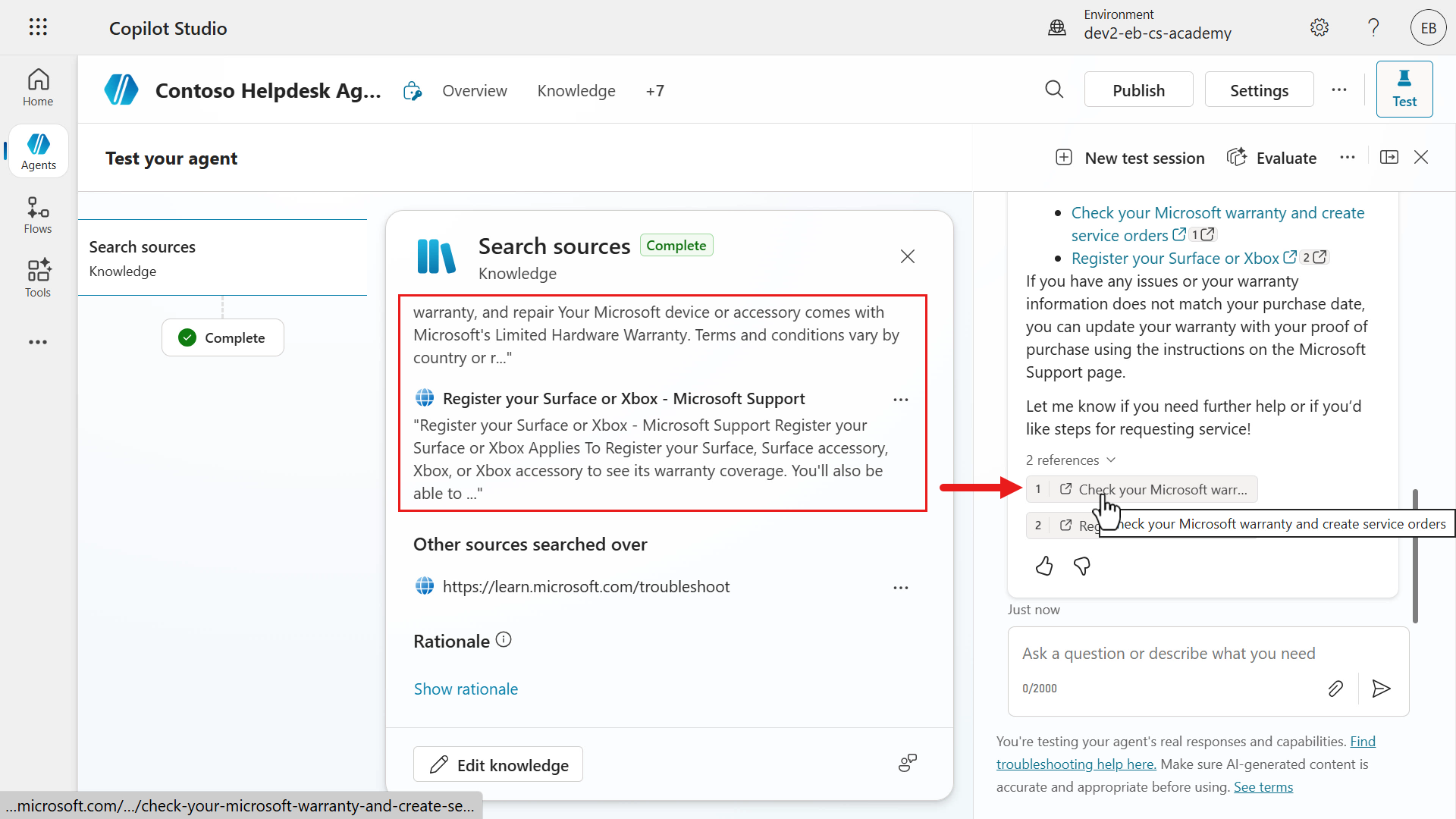This screenshot has height=819, width=1456.
Task: Click the Show rationale link
Action: pos(466,689)
